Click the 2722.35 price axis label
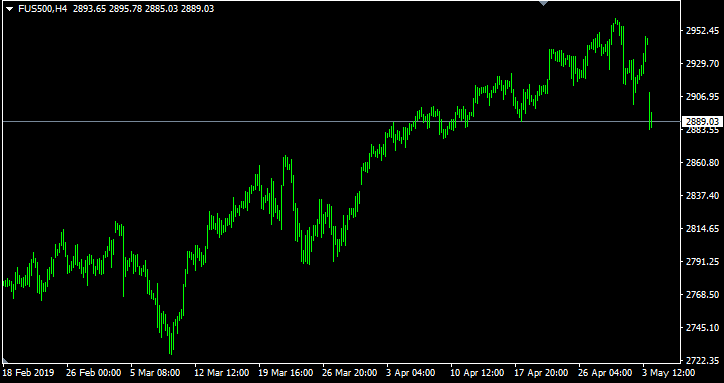724x383 pixels. tap(702, 360)
